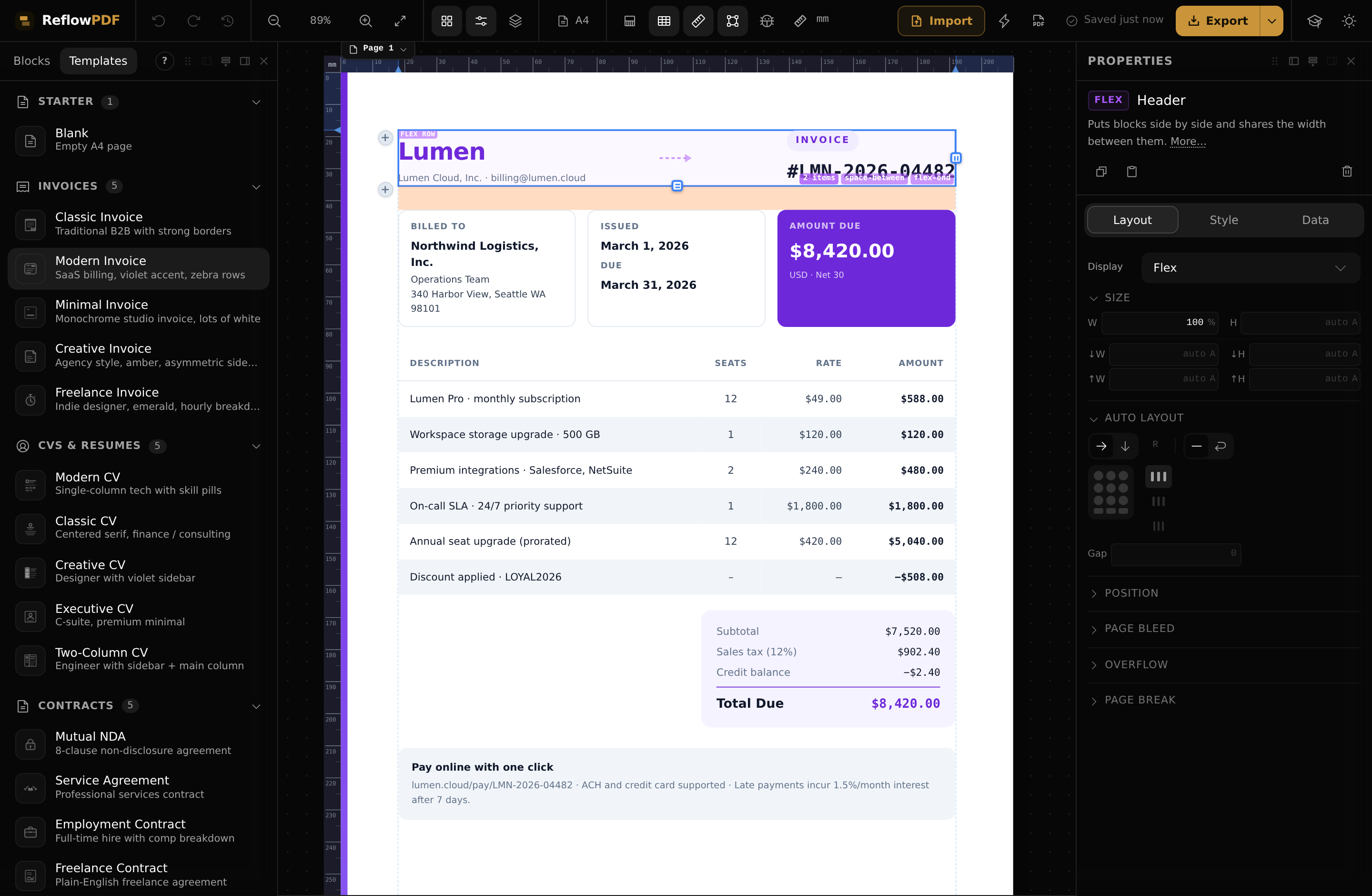Open the help question mark button
The width and height of the screenshot is (1372, 896).
coord(164,61)
